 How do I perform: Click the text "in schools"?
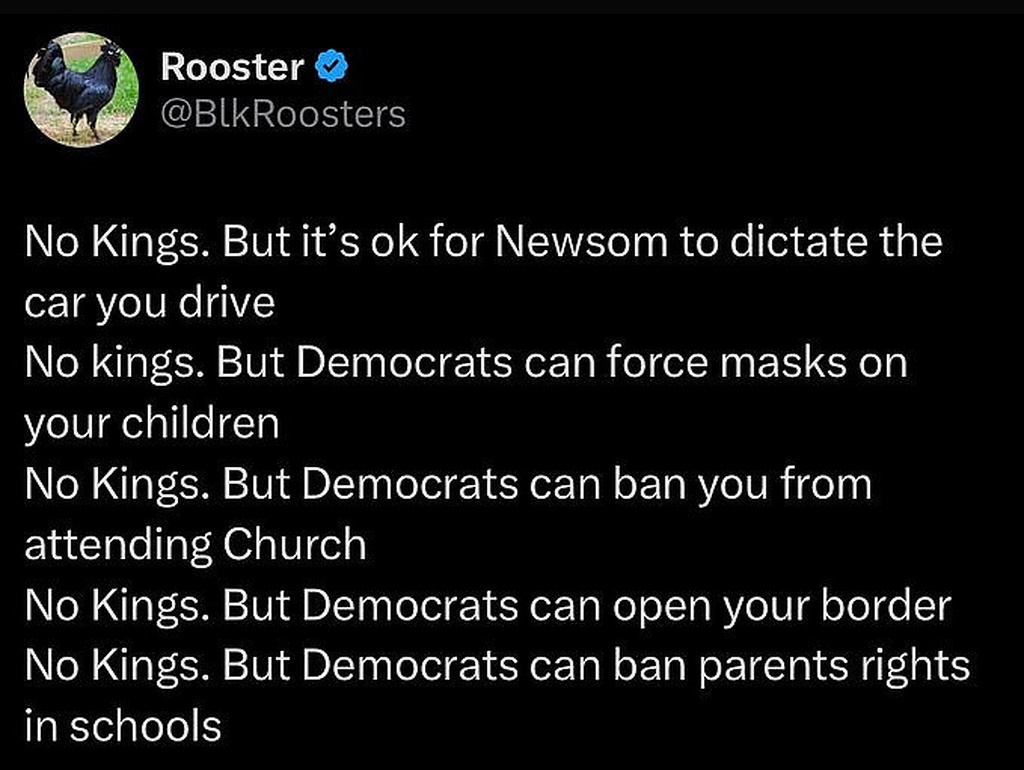pyautogui.click(x=122, y=727)
